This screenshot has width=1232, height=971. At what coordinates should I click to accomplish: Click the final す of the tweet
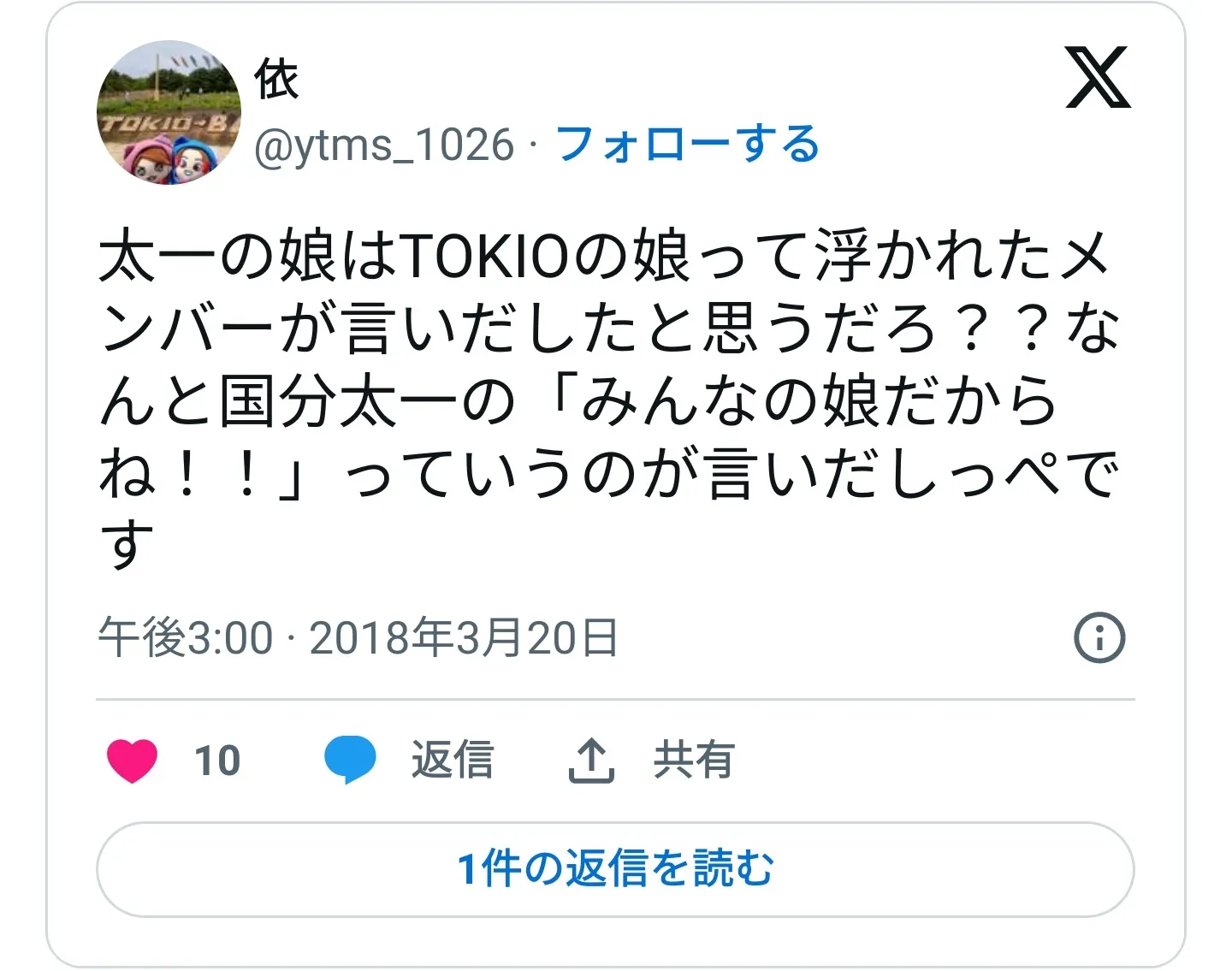coord(126,544)
